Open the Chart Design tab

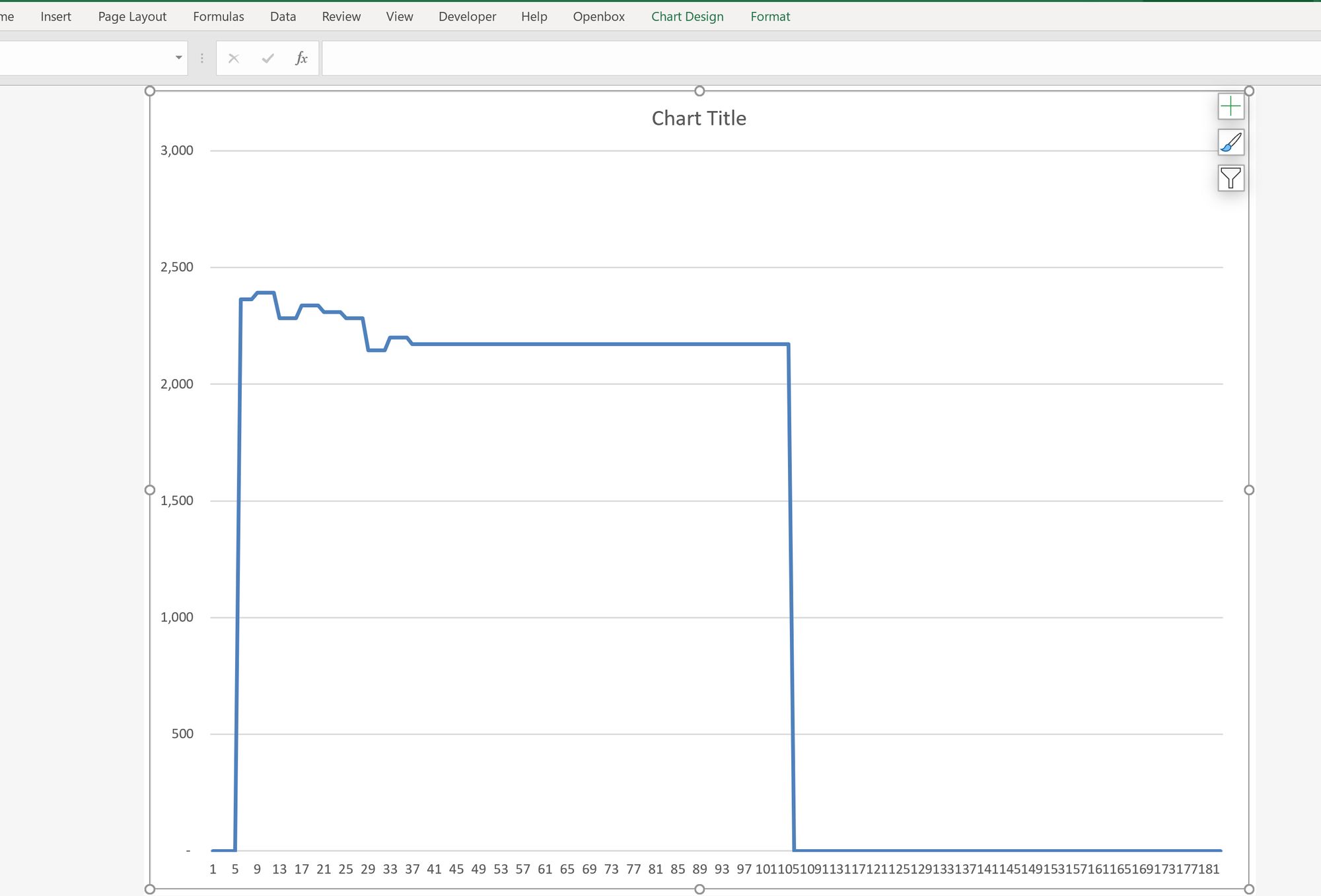coord(687,17)
